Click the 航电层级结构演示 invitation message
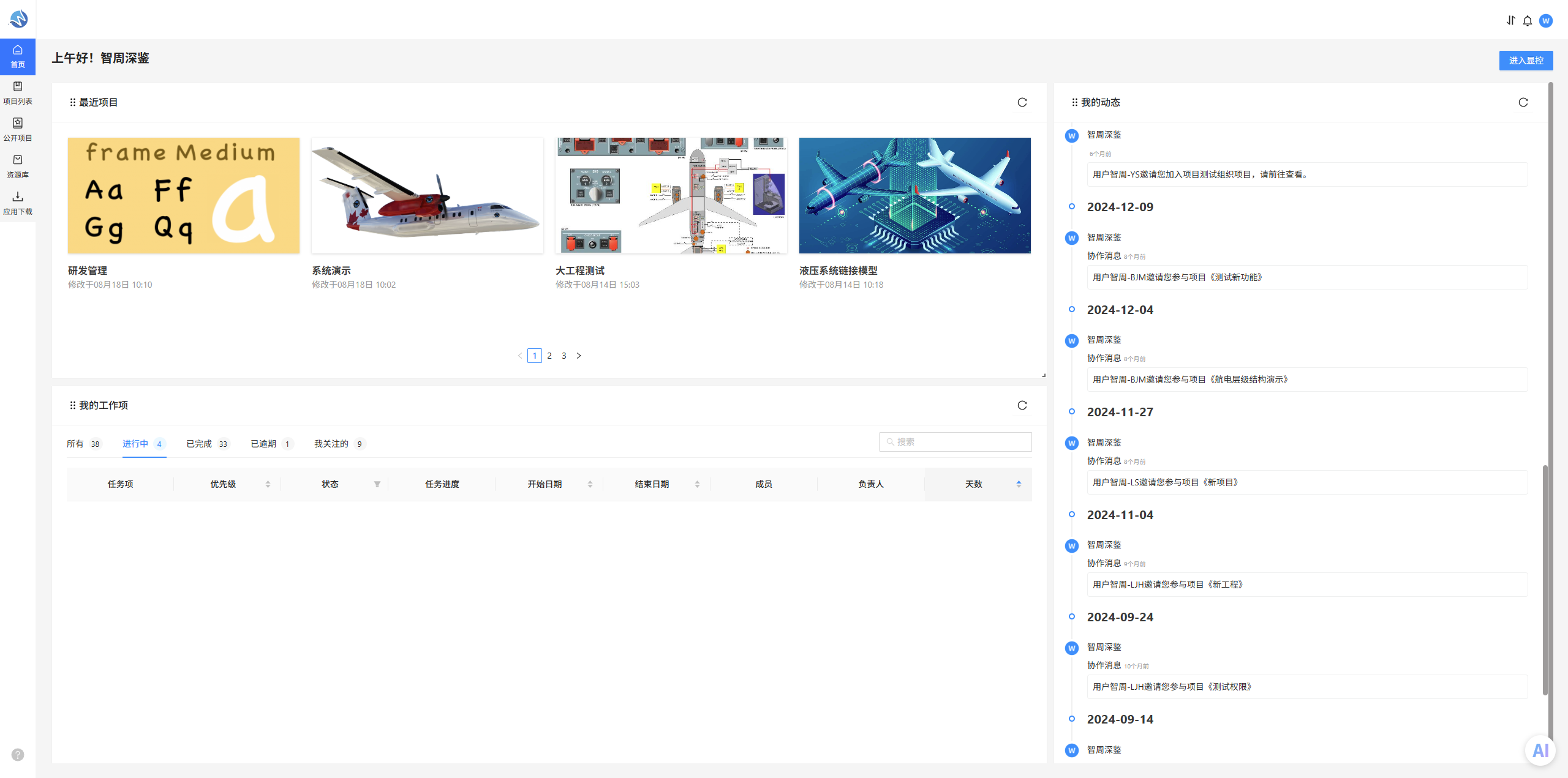This screenshot has height=778, width=1568. pyautogui.click(x=1307, y=380)
